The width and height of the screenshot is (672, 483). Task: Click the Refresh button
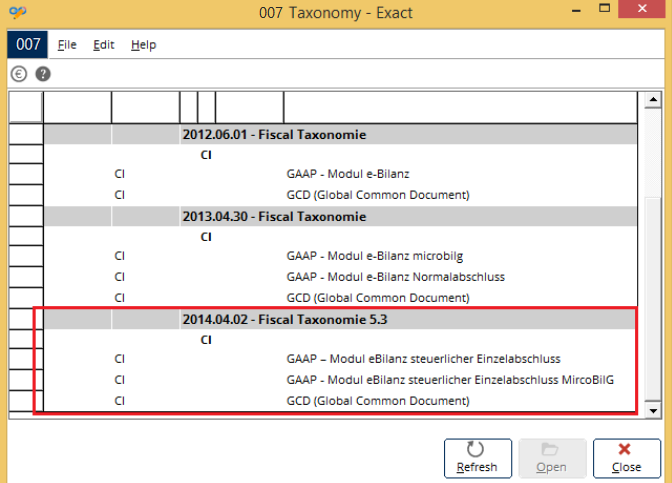[478, 458]
